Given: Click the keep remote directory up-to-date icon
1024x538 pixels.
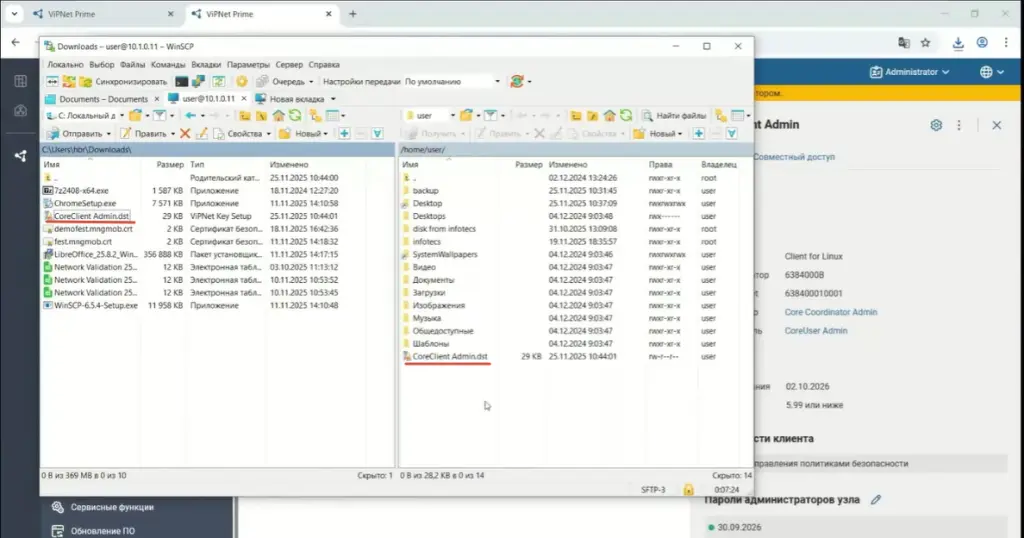Looking at the screenshot, I should point(219,82).
